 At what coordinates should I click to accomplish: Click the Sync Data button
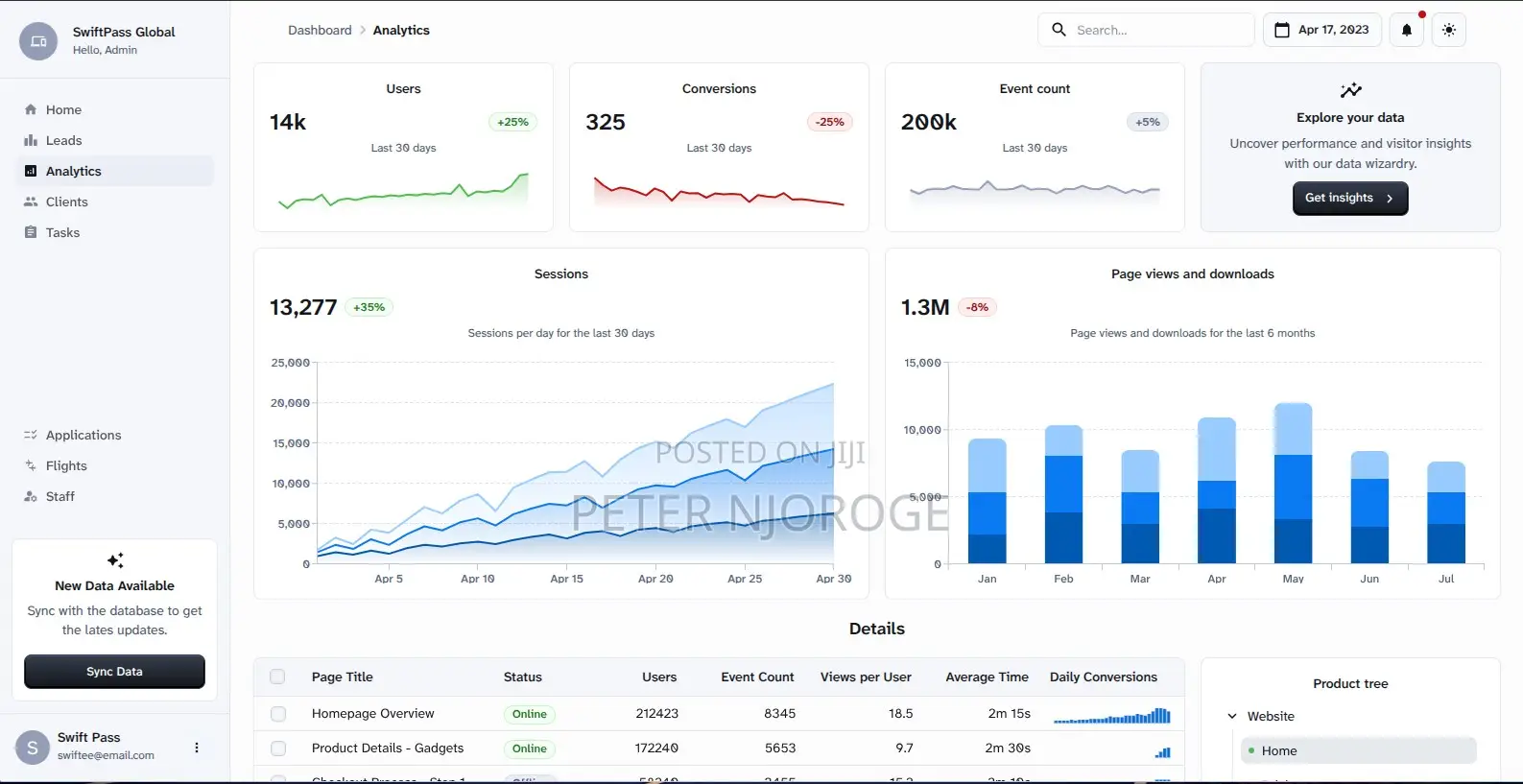[x=114, y=672]
